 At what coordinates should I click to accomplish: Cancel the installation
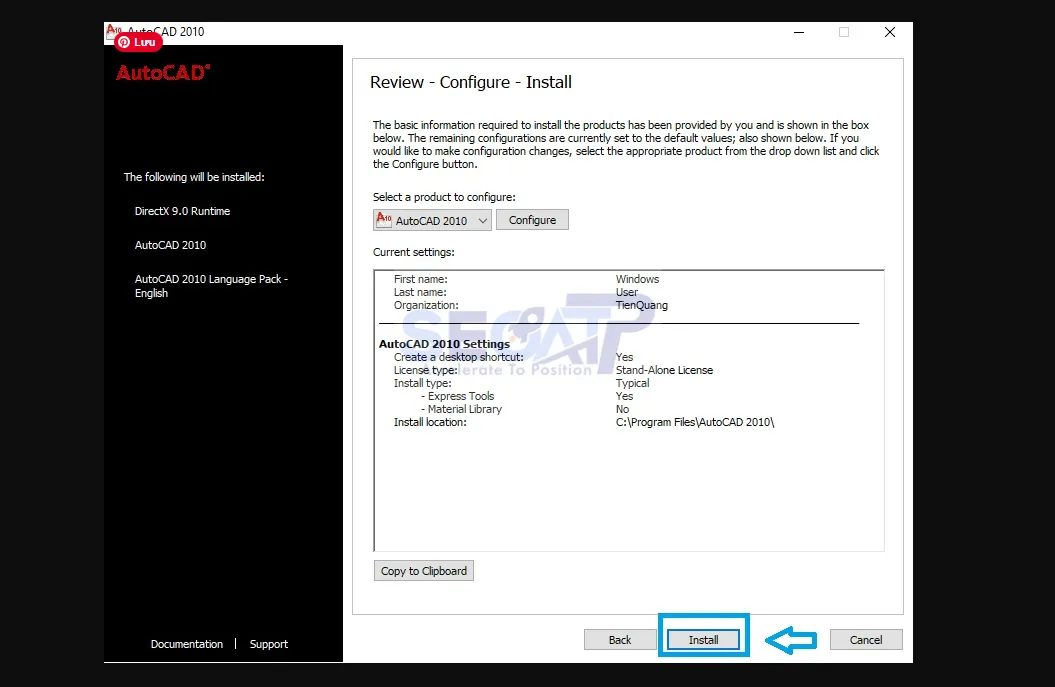tap(865, 639)
